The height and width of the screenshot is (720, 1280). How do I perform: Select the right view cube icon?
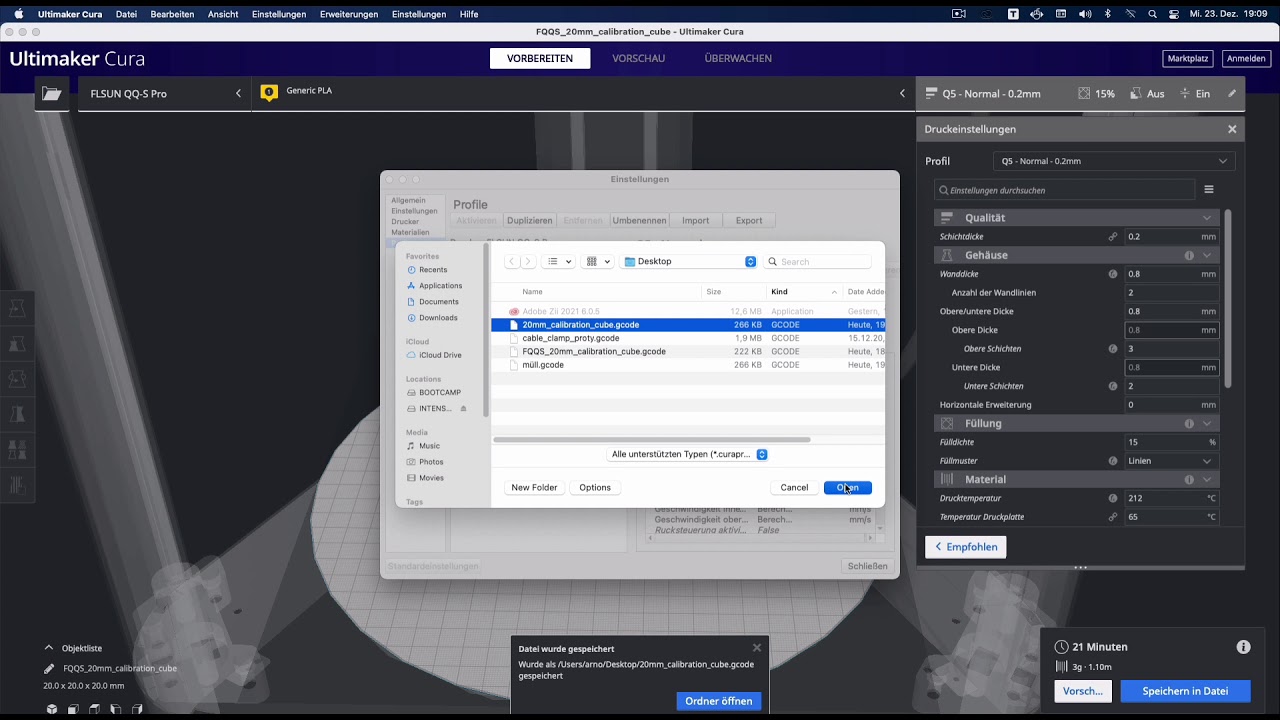click(x=137, y=709)
